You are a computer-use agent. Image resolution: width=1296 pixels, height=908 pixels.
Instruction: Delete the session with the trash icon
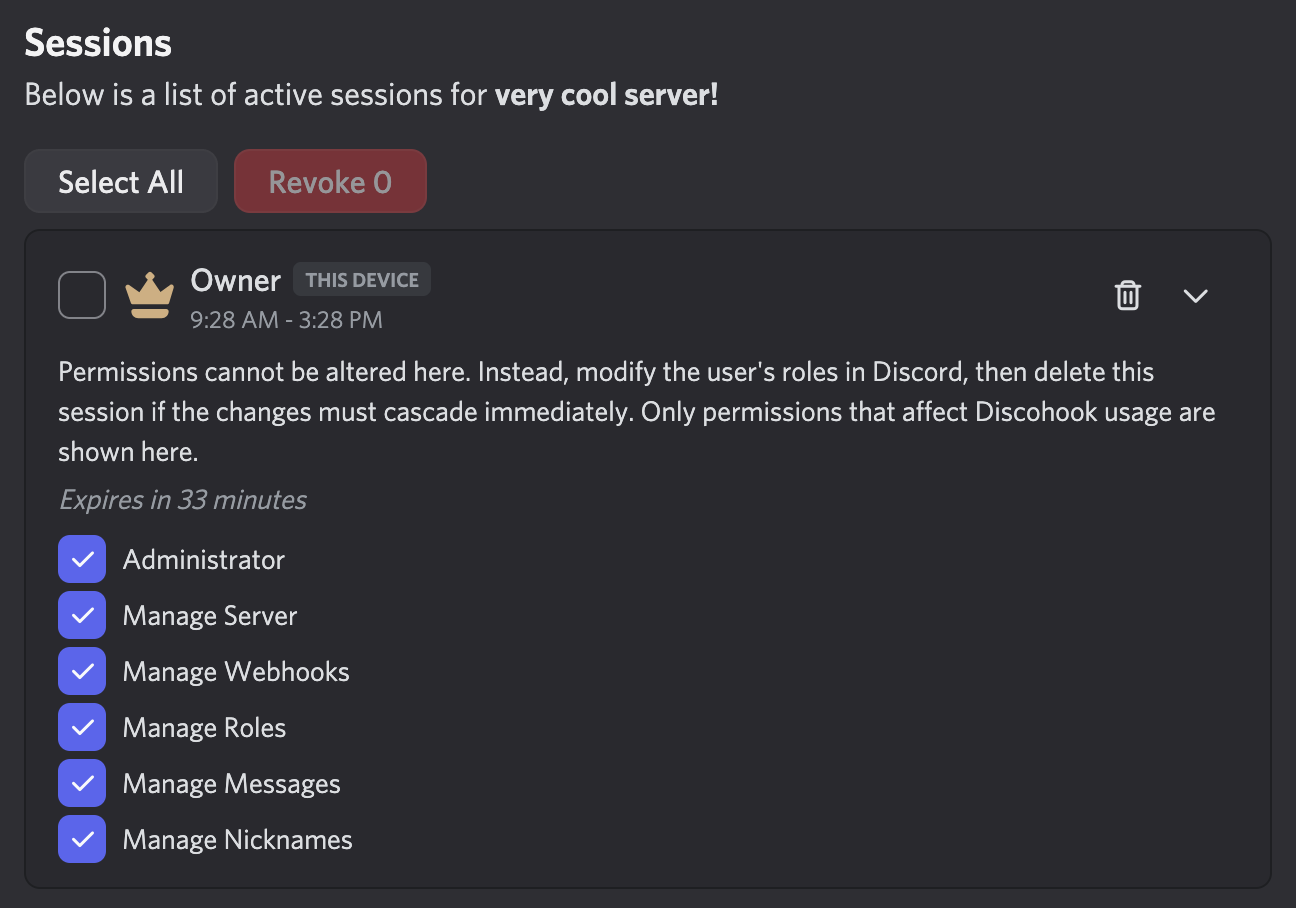pyautogui.click(x=1128, y=296)
